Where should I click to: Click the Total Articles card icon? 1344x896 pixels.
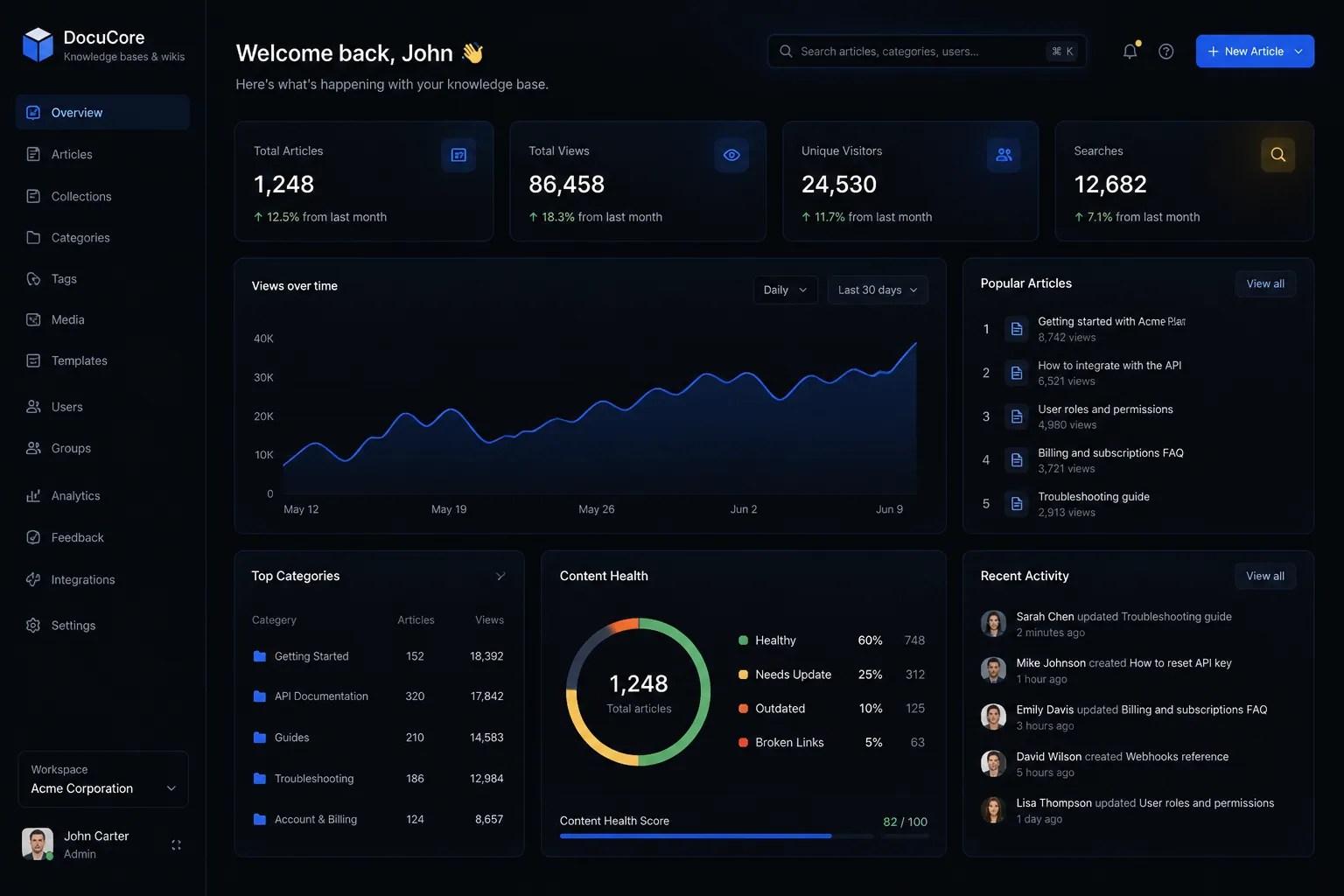[x=458, y=155]
